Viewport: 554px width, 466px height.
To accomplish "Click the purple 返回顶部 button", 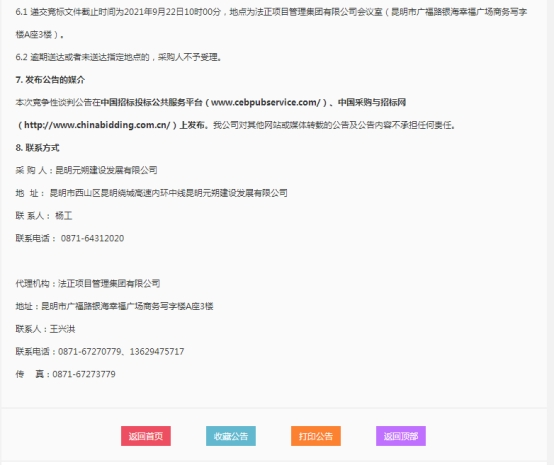I will 401,436.
